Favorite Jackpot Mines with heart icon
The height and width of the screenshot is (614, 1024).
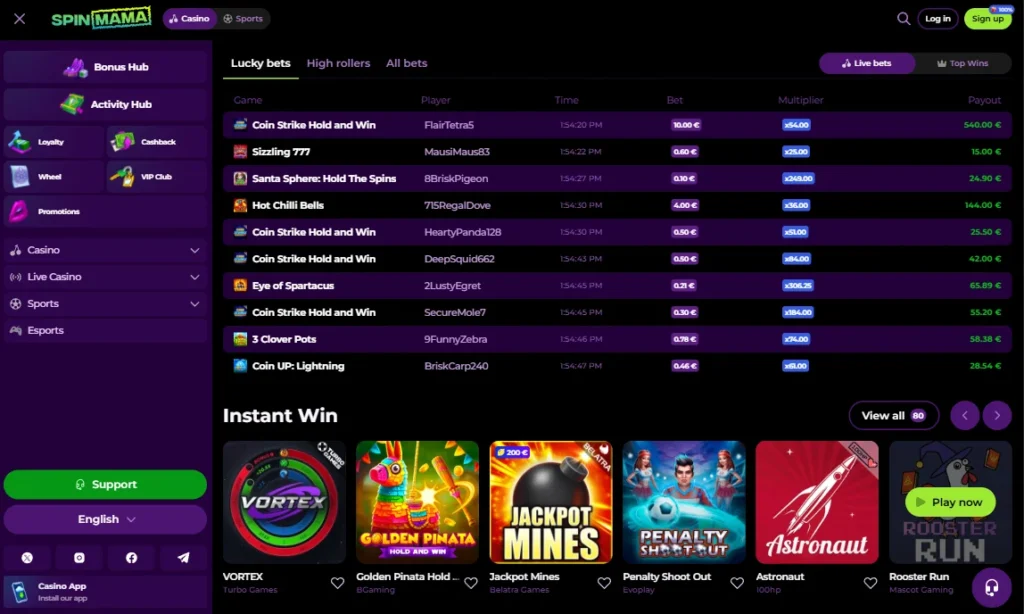604,583
